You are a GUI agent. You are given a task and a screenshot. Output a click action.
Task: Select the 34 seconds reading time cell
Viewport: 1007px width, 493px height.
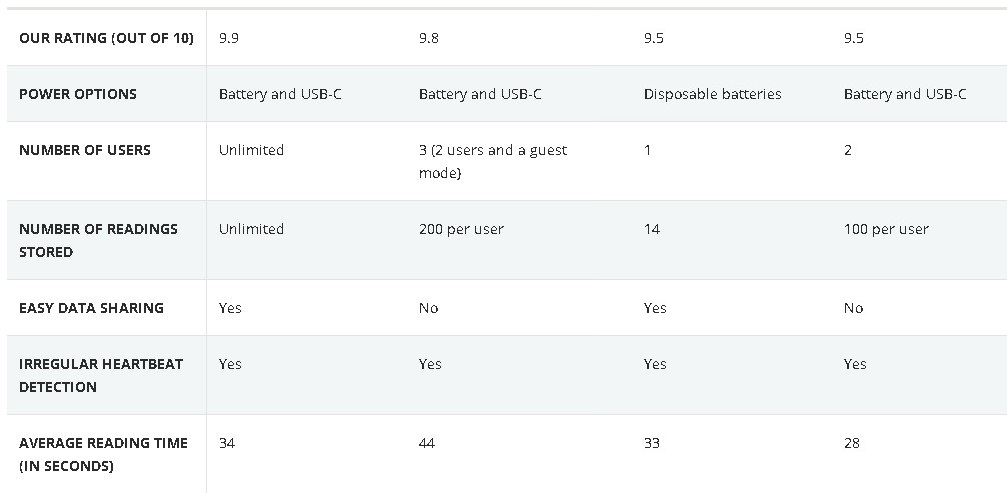pos(227,443)
